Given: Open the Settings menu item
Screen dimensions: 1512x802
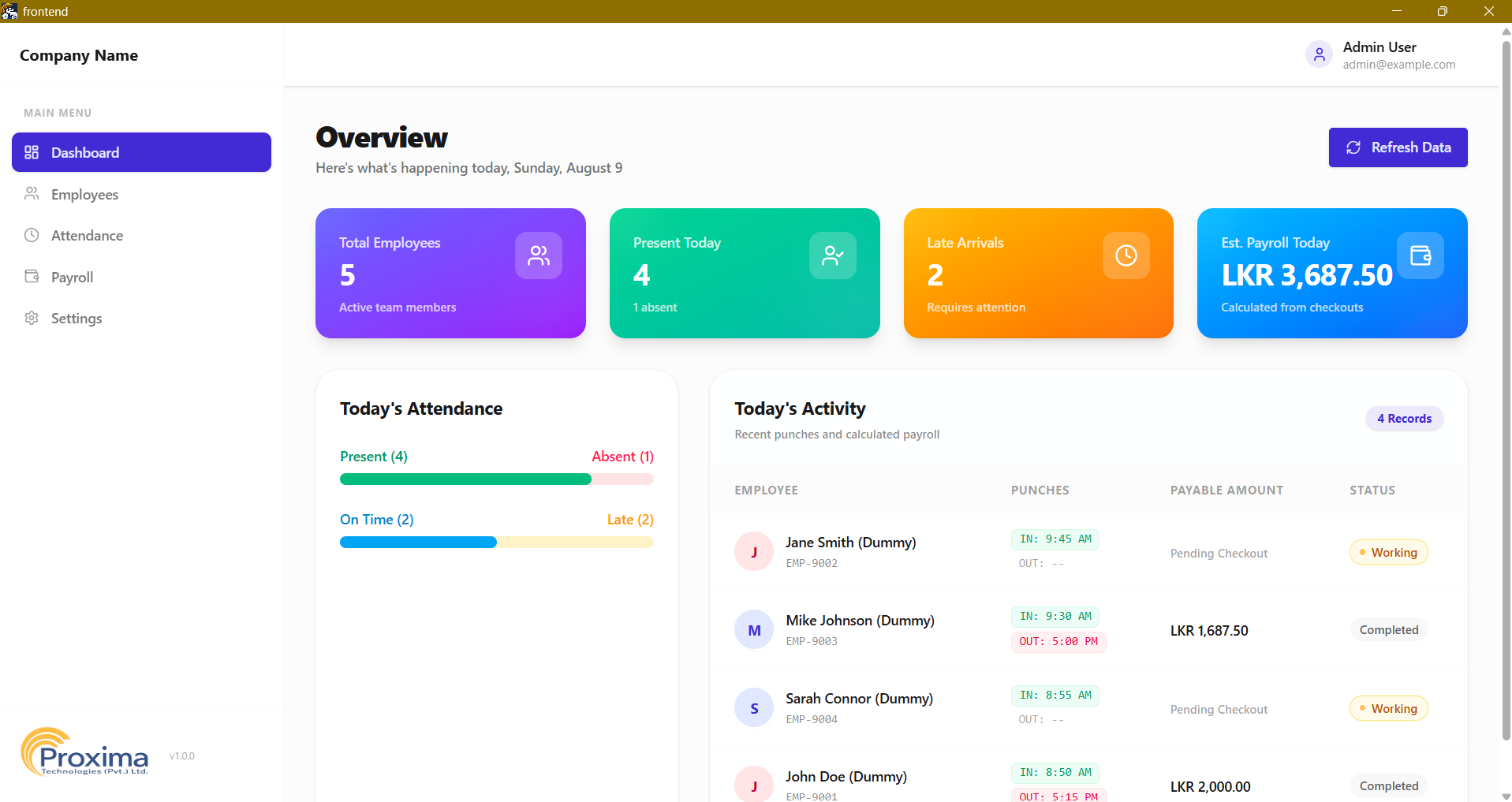Looking at the screenshot, I should [x=141, y=318].
